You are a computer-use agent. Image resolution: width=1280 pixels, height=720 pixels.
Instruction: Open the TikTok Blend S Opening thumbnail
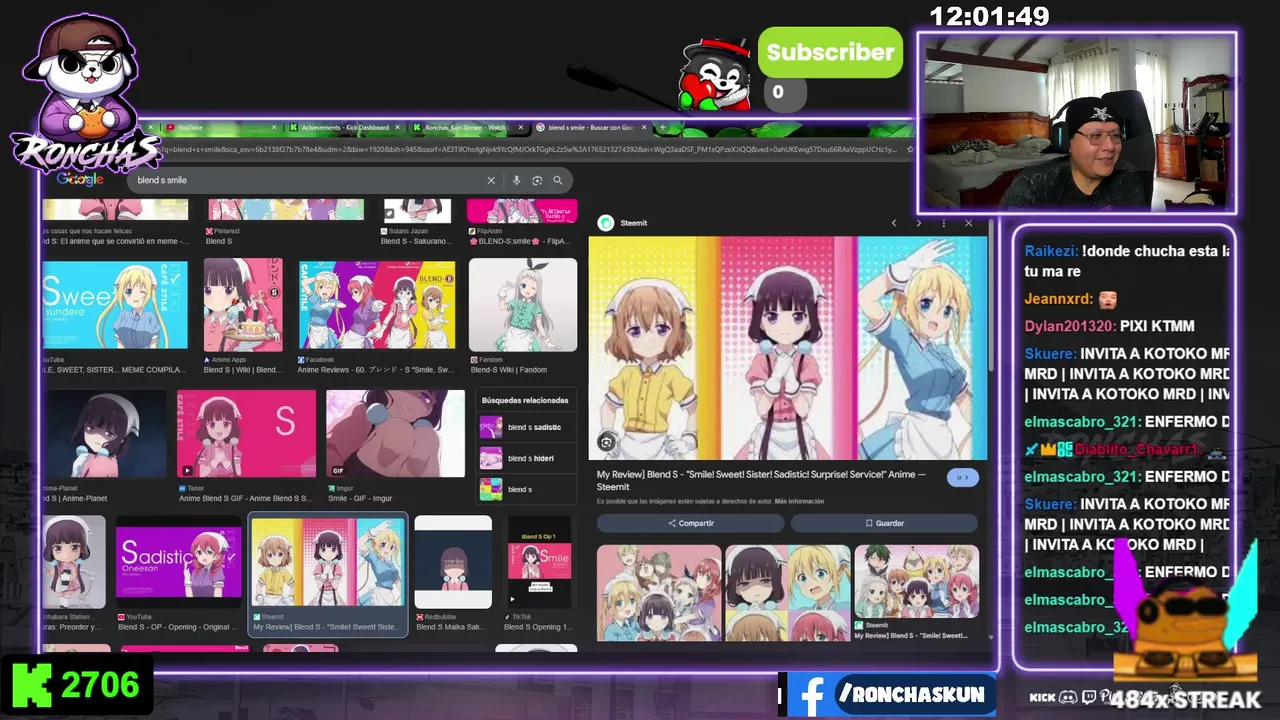tap(539, 562)
